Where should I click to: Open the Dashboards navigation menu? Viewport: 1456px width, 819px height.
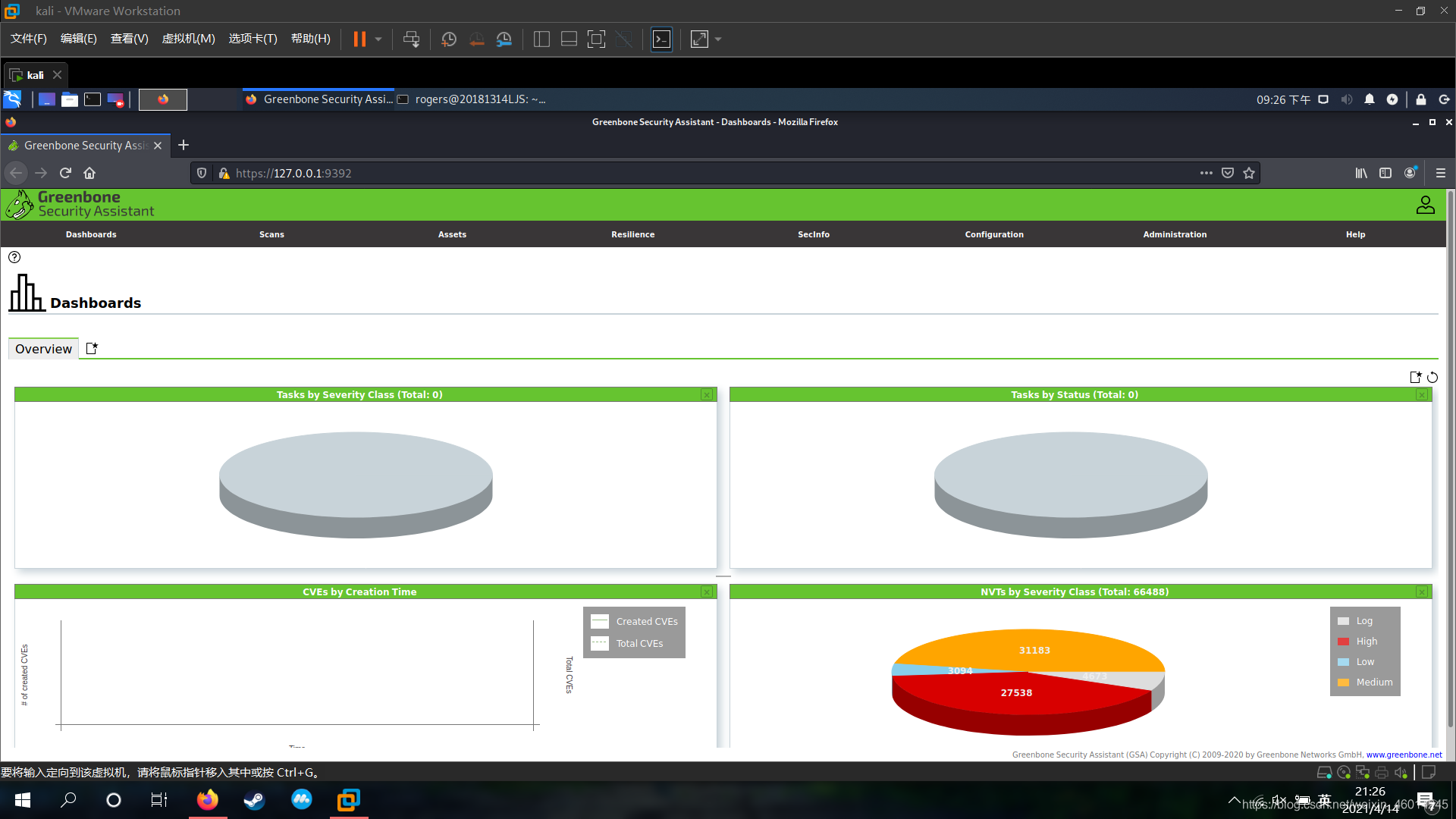[x=91, y=234]
